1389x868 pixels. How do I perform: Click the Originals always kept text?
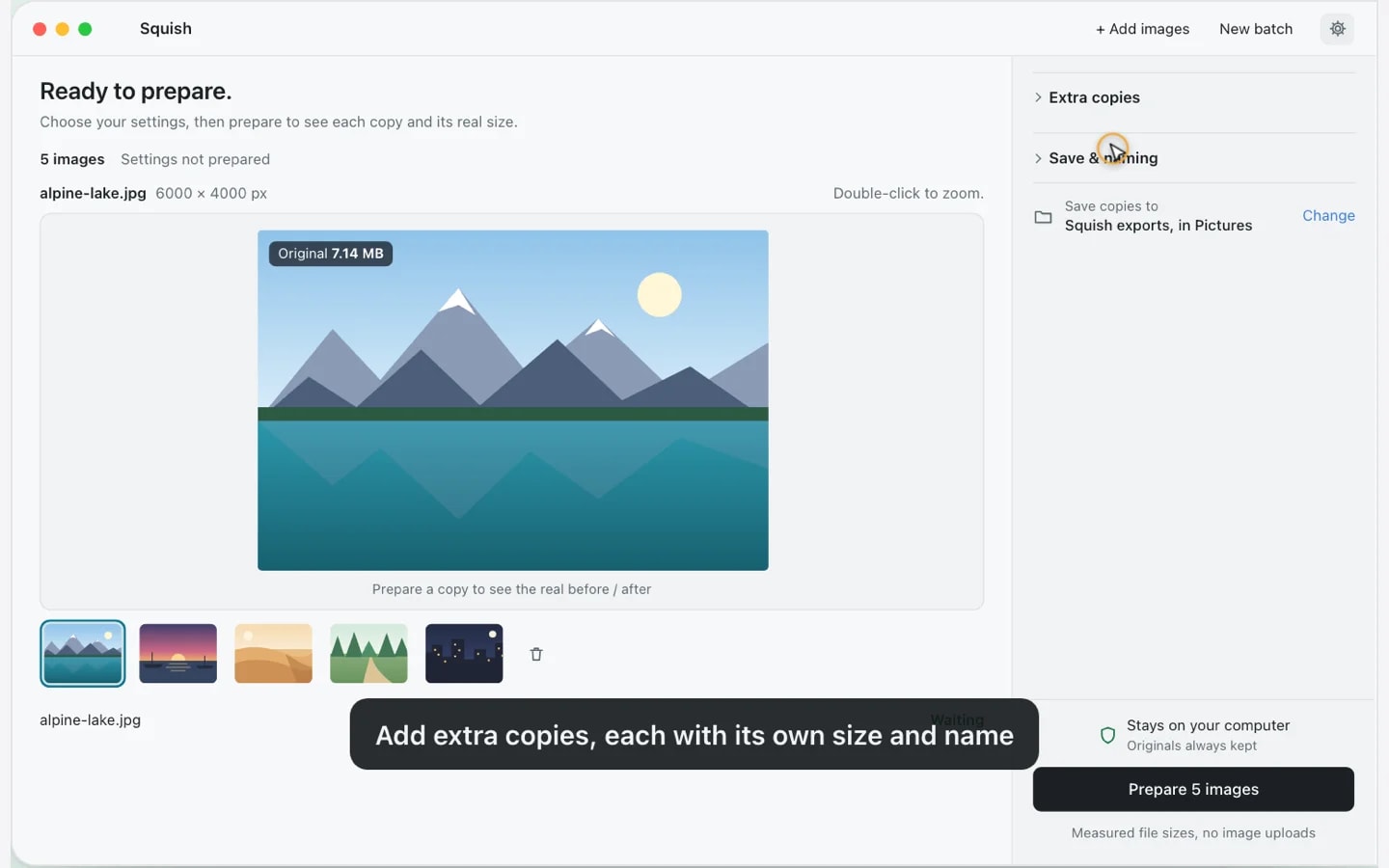pos(1191,746)
